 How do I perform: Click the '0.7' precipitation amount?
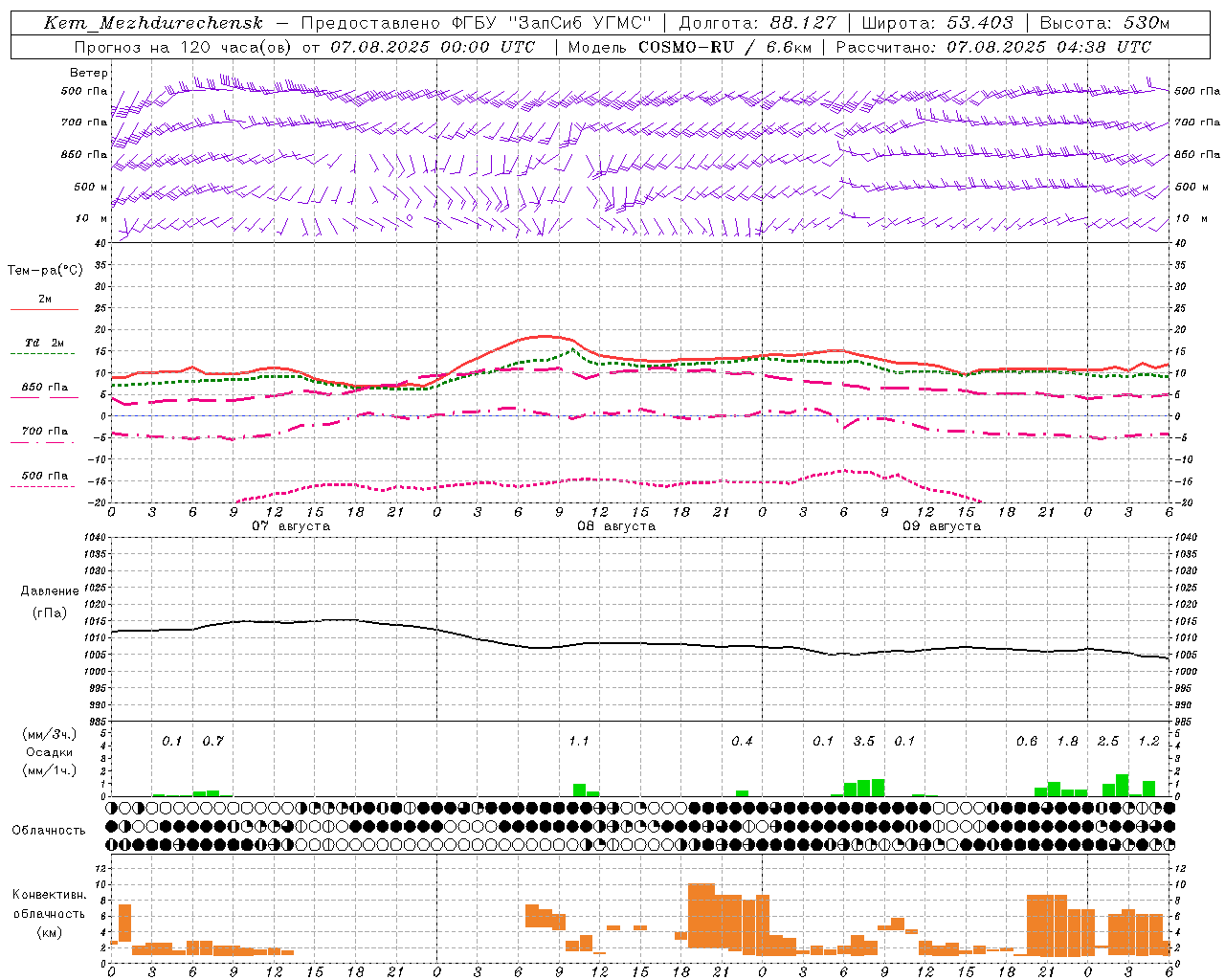coord(212,742)
